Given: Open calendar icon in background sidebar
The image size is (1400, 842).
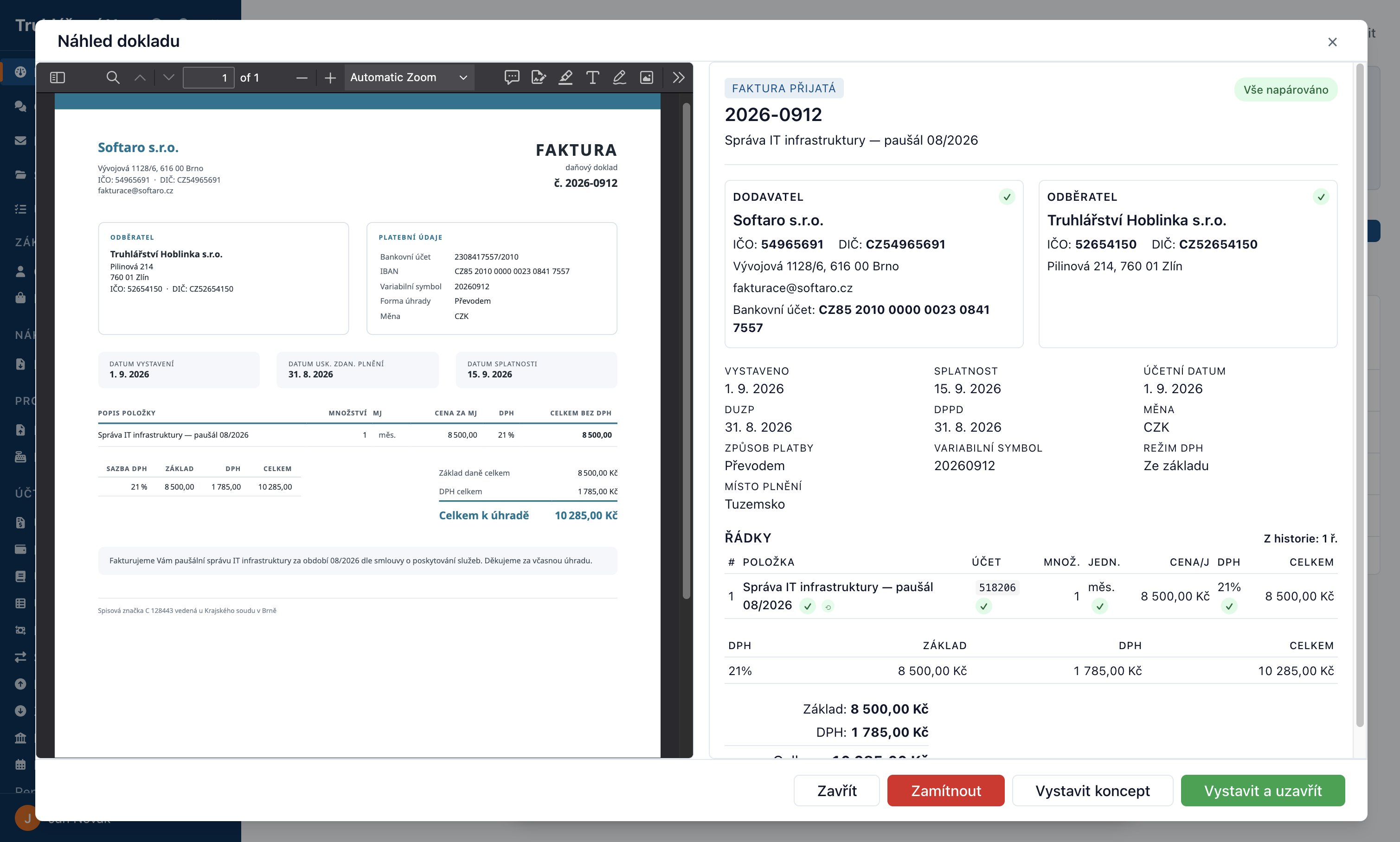Looking at the screenshot, I should [20, 764].
